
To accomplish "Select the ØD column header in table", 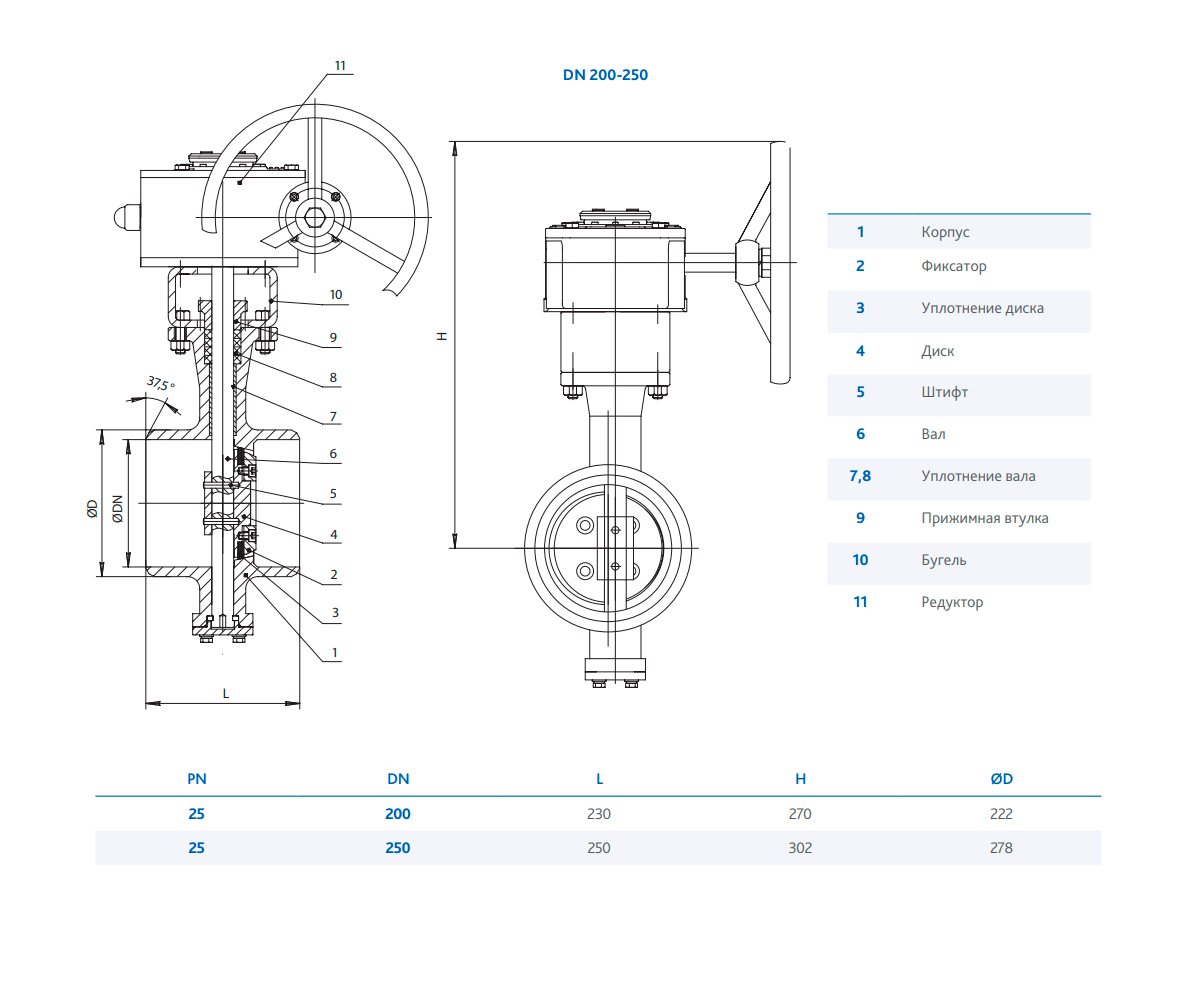I will (x=1000, y=779).
